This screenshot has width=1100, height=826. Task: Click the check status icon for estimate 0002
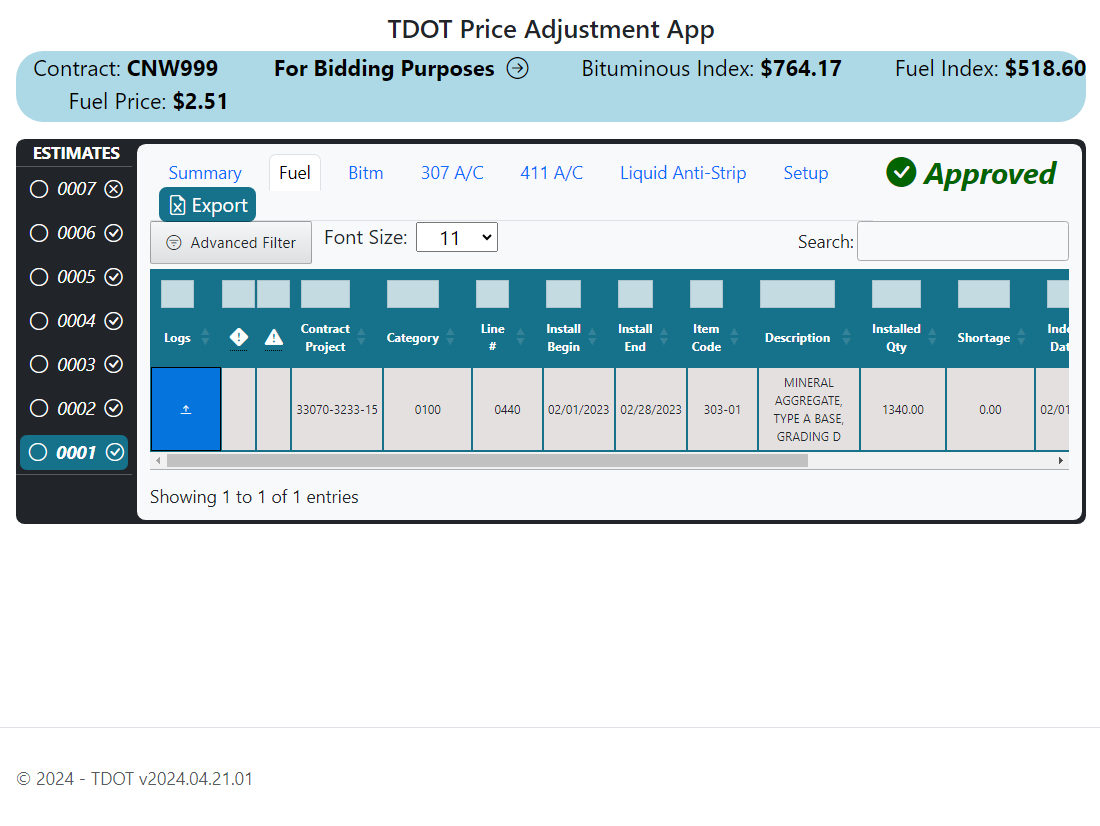(114, 408)
